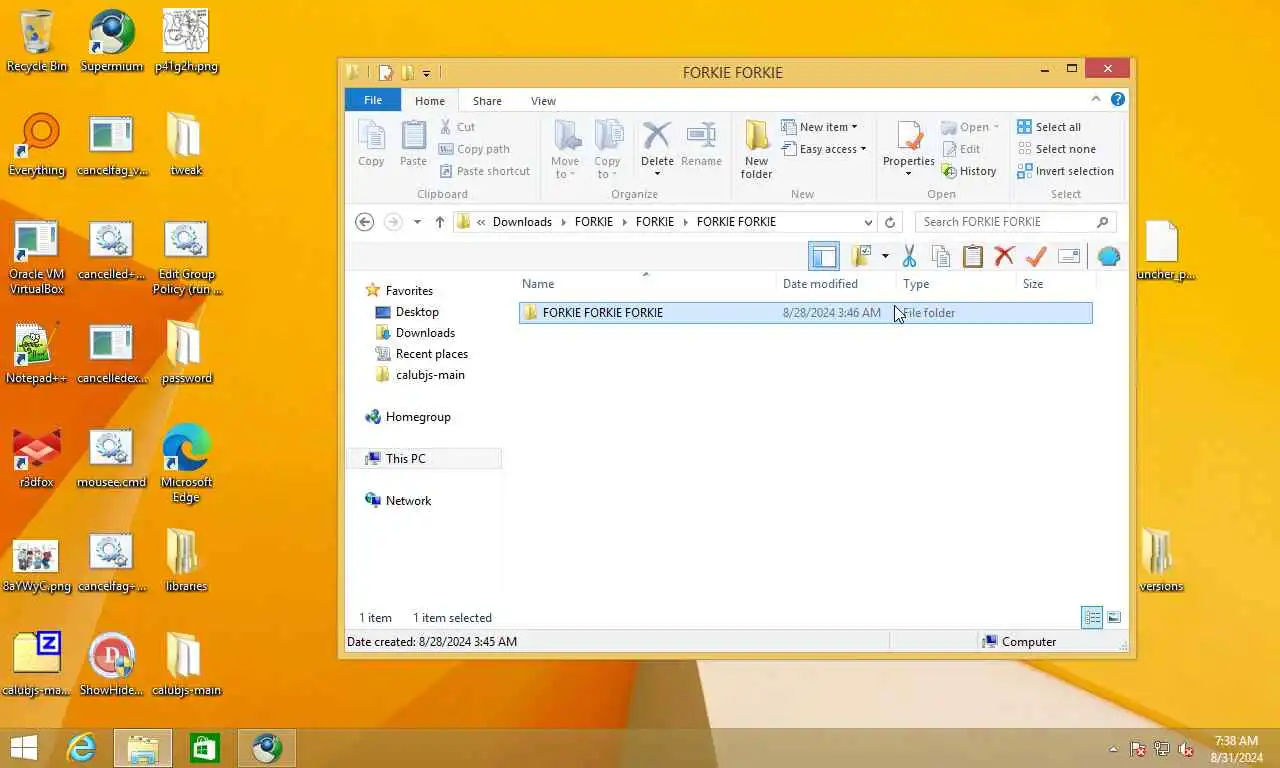Switch to the Share ribbon tab
This screenshot has width=1280, height=768.
point(487,100)
